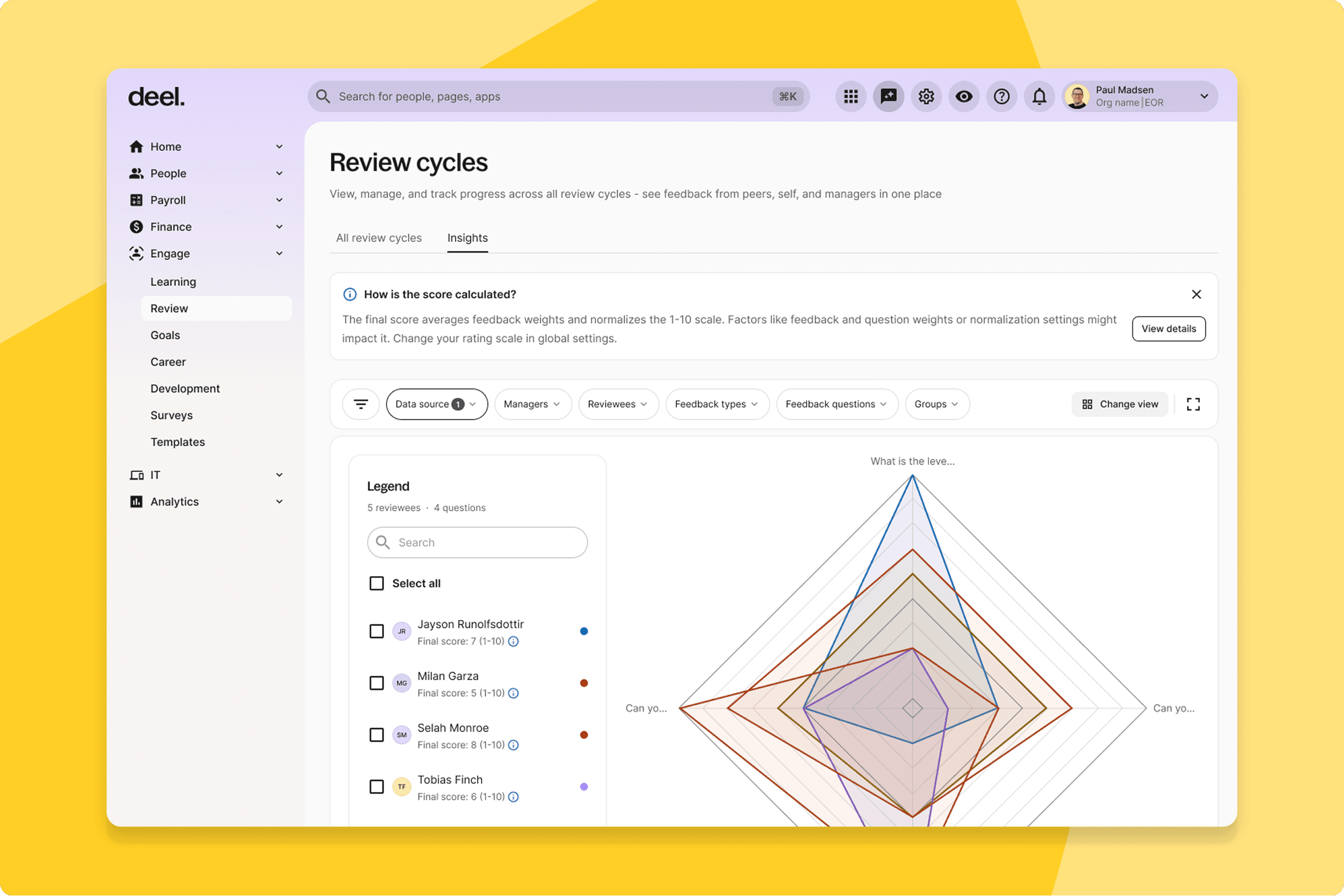Screen dimensions: 1344x896
Task: Open the Managers filter dropdown
Action: pyautogui.click(x=533, y=405)
